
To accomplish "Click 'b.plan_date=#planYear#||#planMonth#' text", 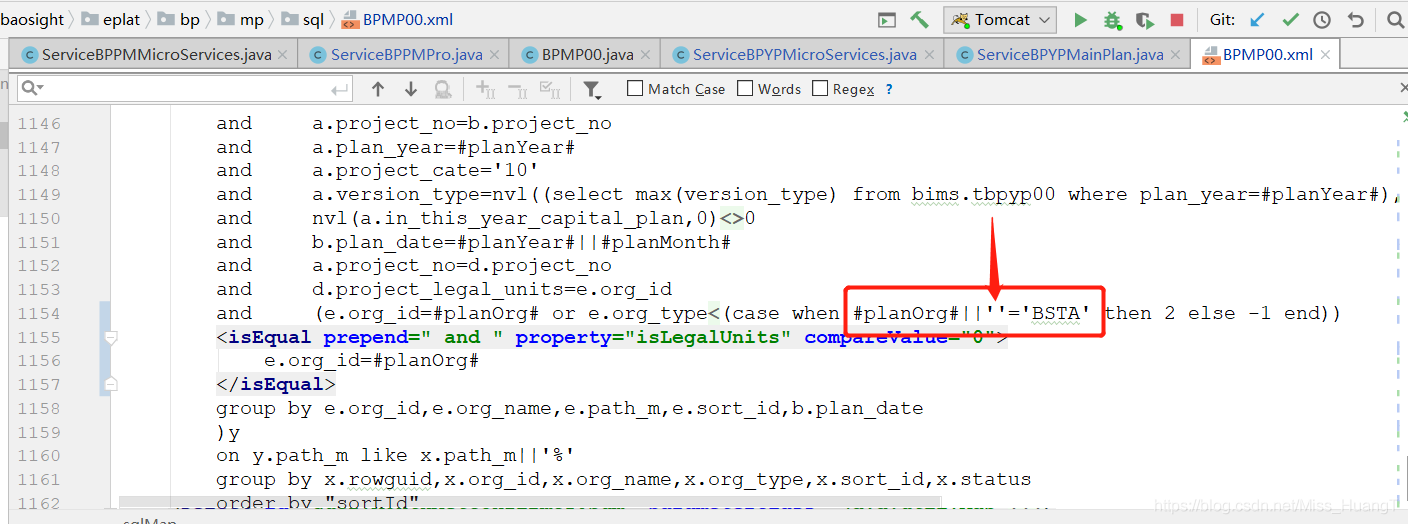I will pyautogui.click(x=521, y=242).
